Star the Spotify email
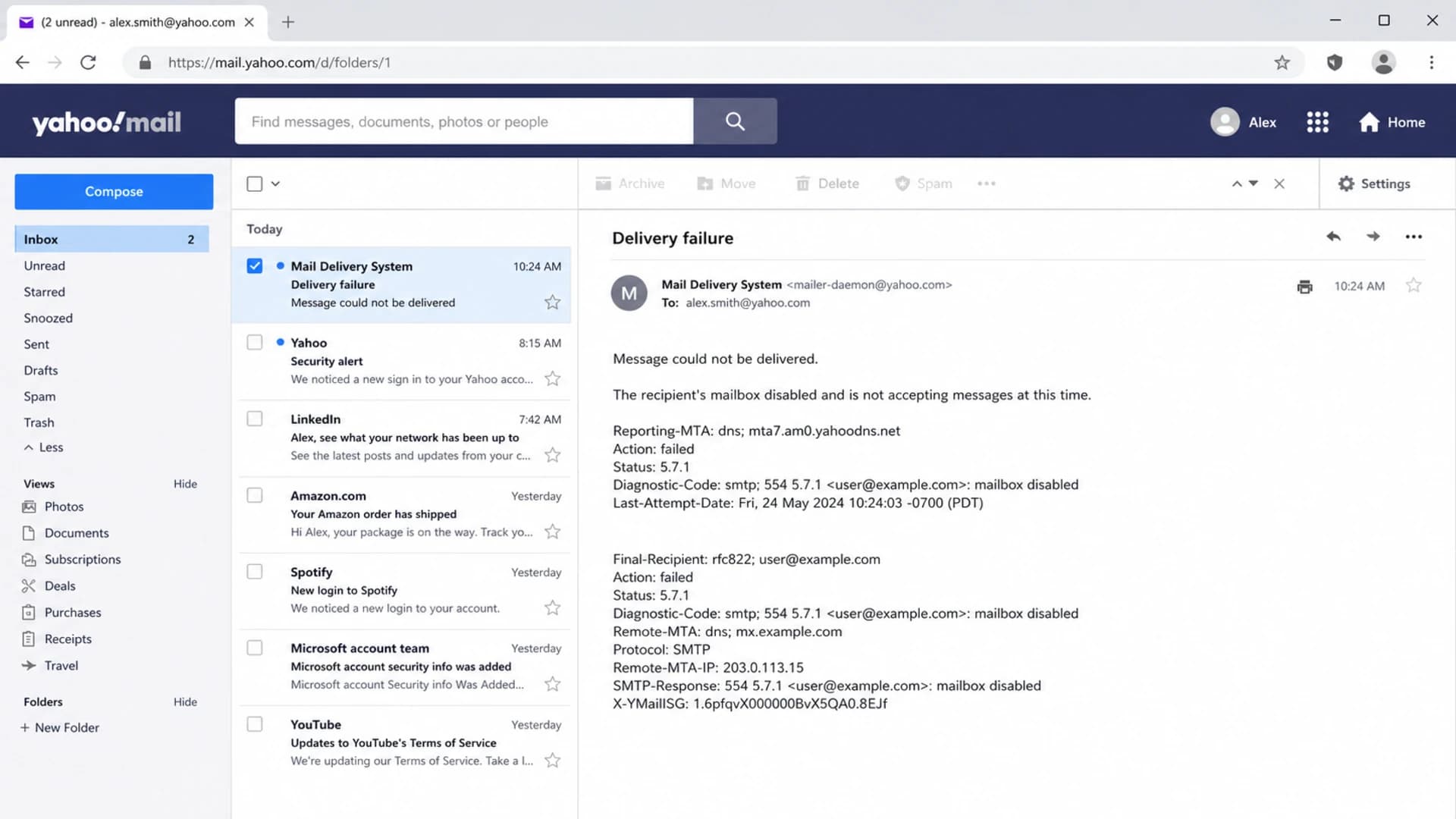Screen dimensions: 1456x819 pos(553,607)
